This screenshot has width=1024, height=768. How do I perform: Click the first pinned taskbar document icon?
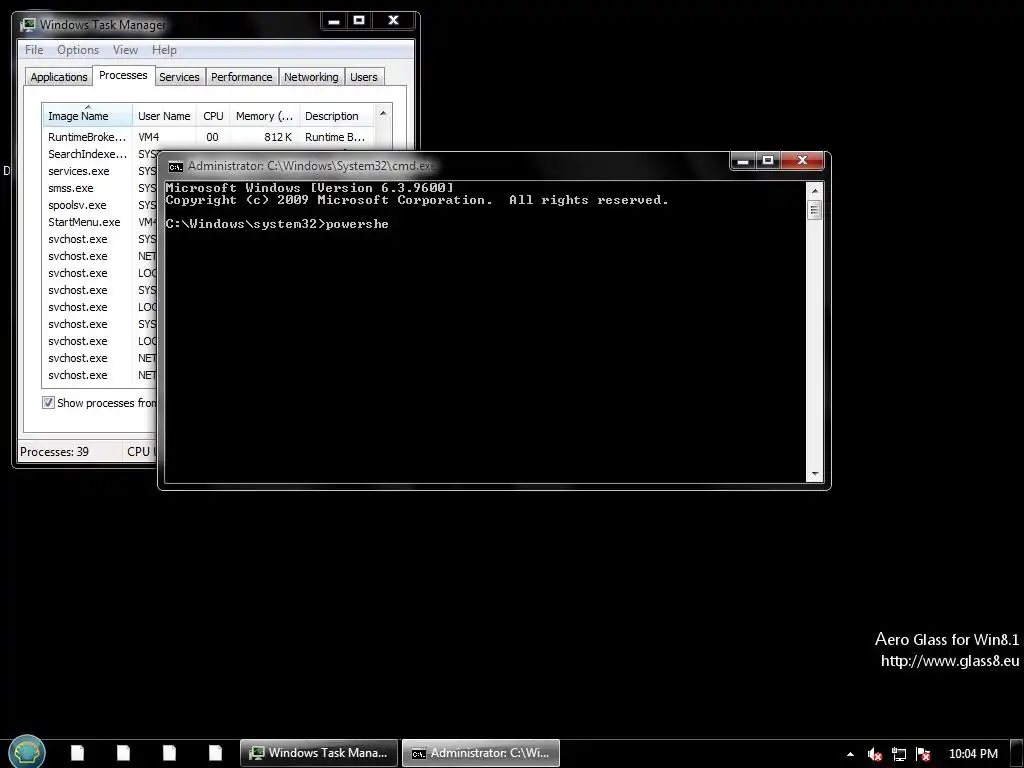click(77, 753)
